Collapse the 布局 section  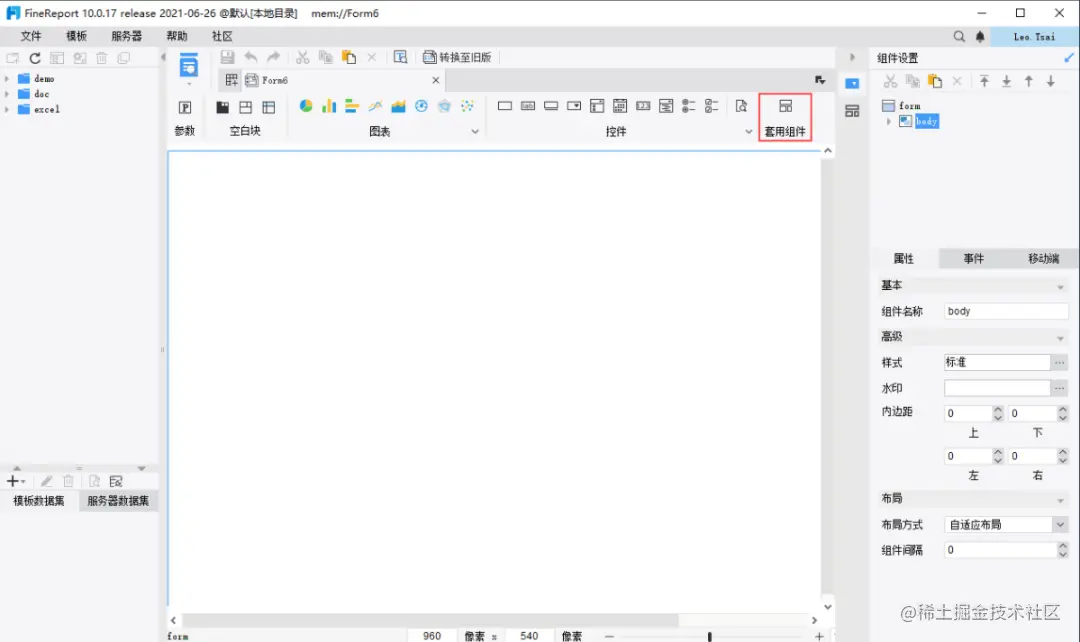[1060, 500]
